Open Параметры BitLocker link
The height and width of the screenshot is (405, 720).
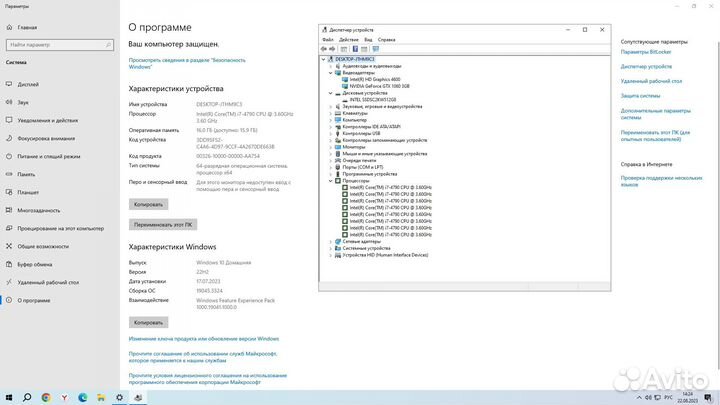646,52
